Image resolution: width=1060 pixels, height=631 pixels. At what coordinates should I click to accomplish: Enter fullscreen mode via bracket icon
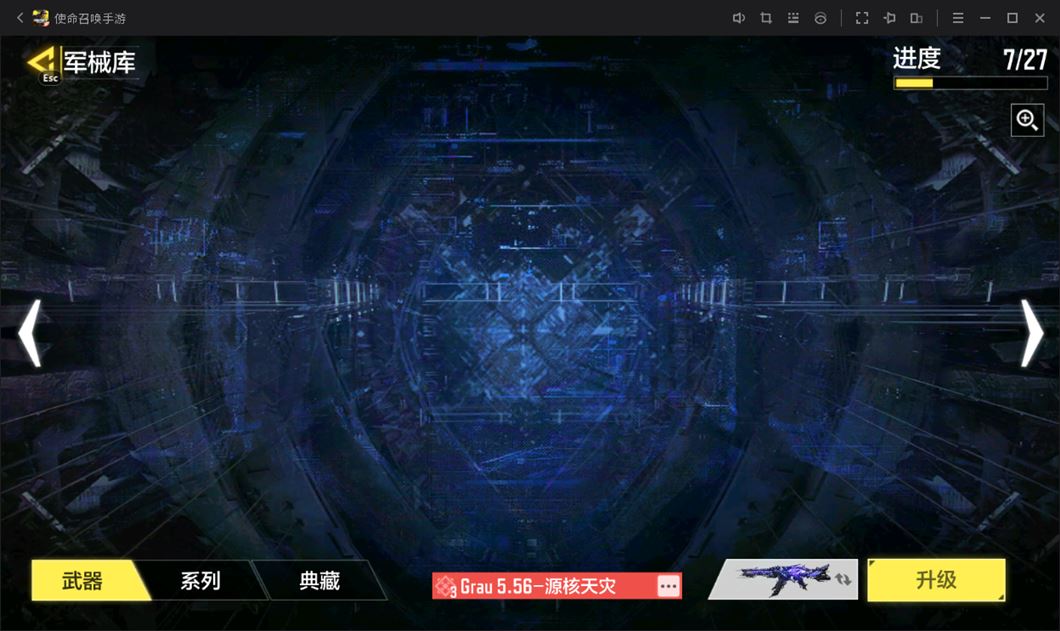tap(862, 18)
